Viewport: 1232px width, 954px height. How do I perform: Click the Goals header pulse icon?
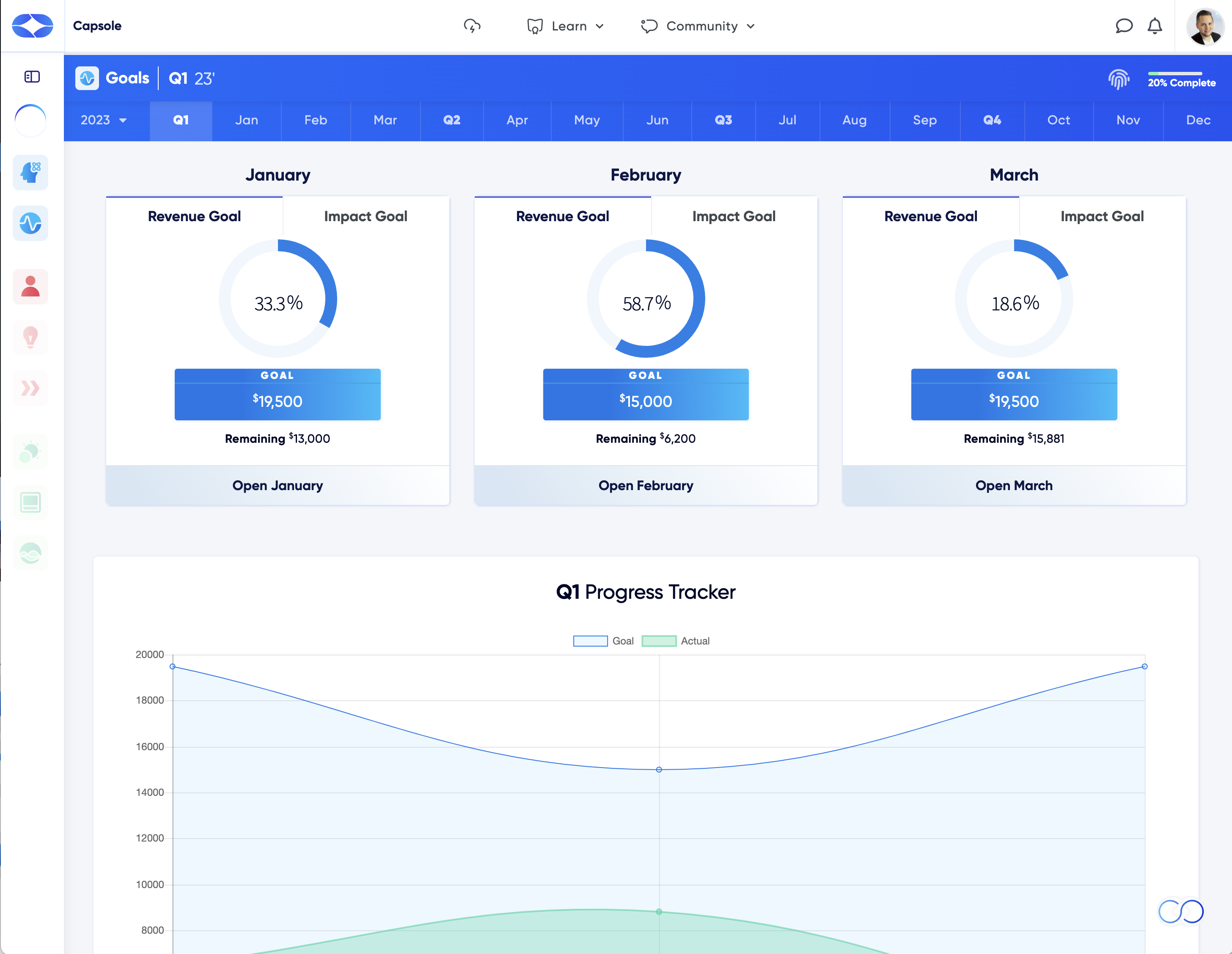click(87, 78)
